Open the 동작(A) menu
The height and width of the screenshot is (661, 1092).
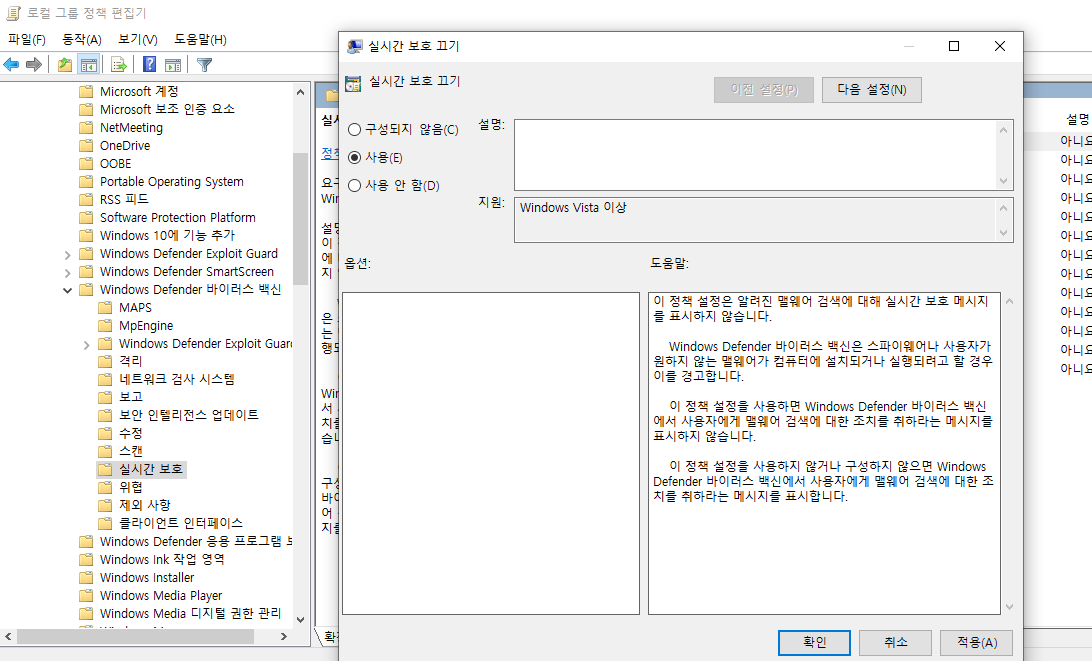(81, 40)
